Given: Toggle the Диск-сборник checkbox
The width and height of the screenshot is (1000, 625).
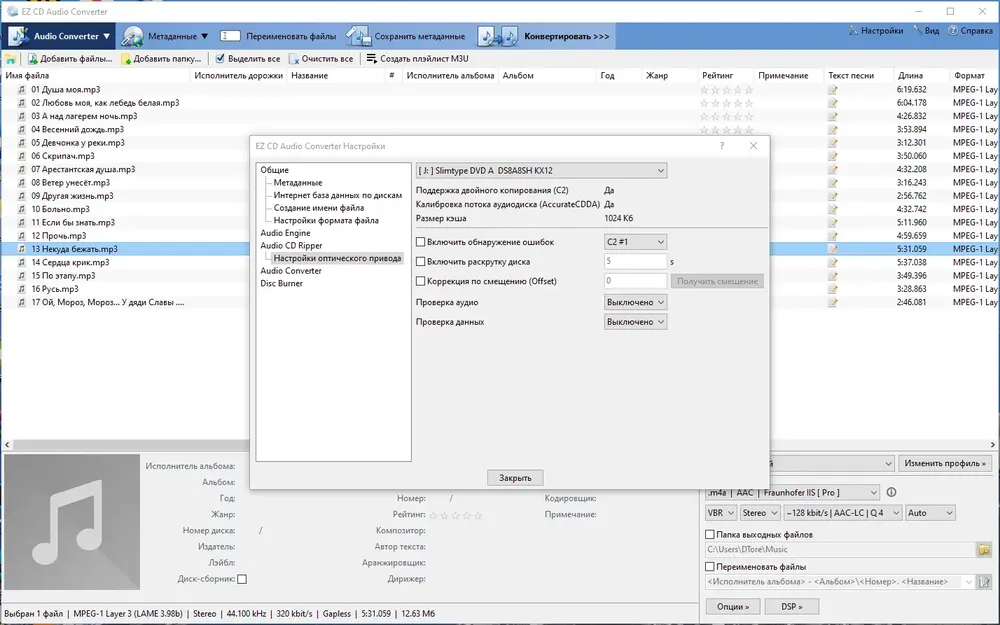Looking at the screenshot, I should [242, 580].
